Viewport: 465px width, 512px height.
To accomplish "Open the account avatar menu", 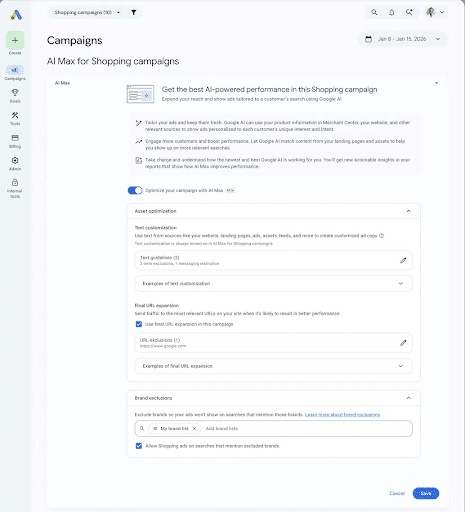I will (x=431, y=12).
